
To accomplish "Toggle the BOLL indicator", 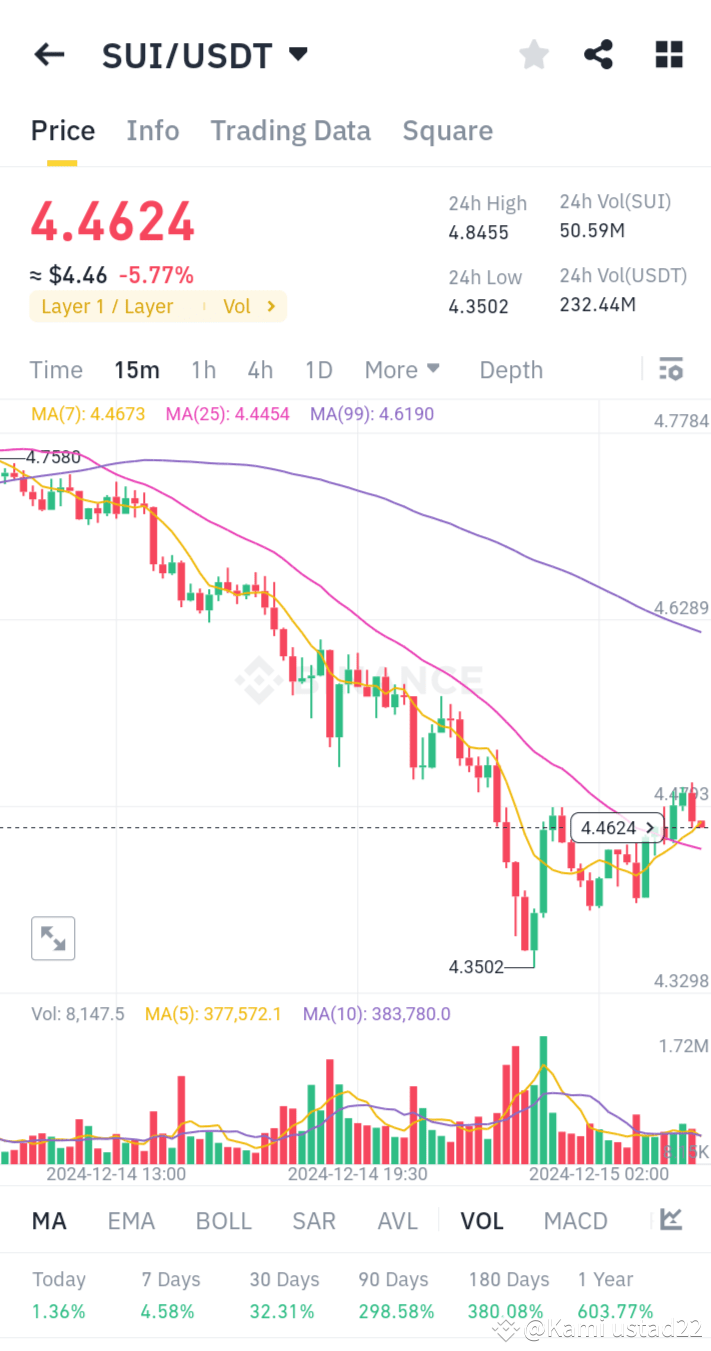I will point(223,1220).
